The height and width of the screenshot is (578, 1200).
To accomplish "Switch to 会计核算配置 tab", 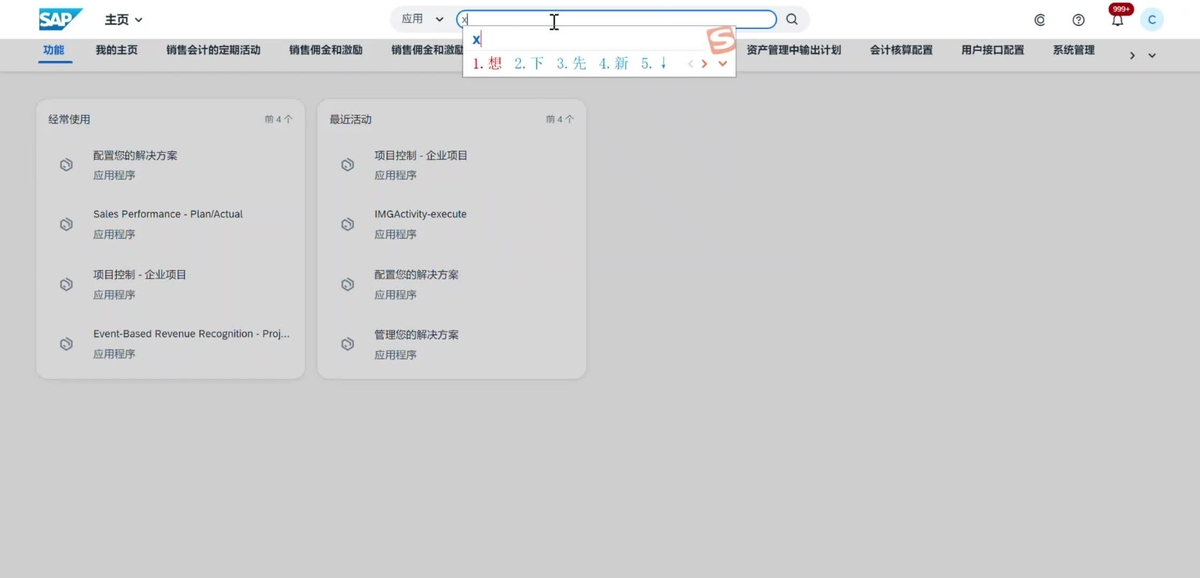I will (x=901, y=50).
